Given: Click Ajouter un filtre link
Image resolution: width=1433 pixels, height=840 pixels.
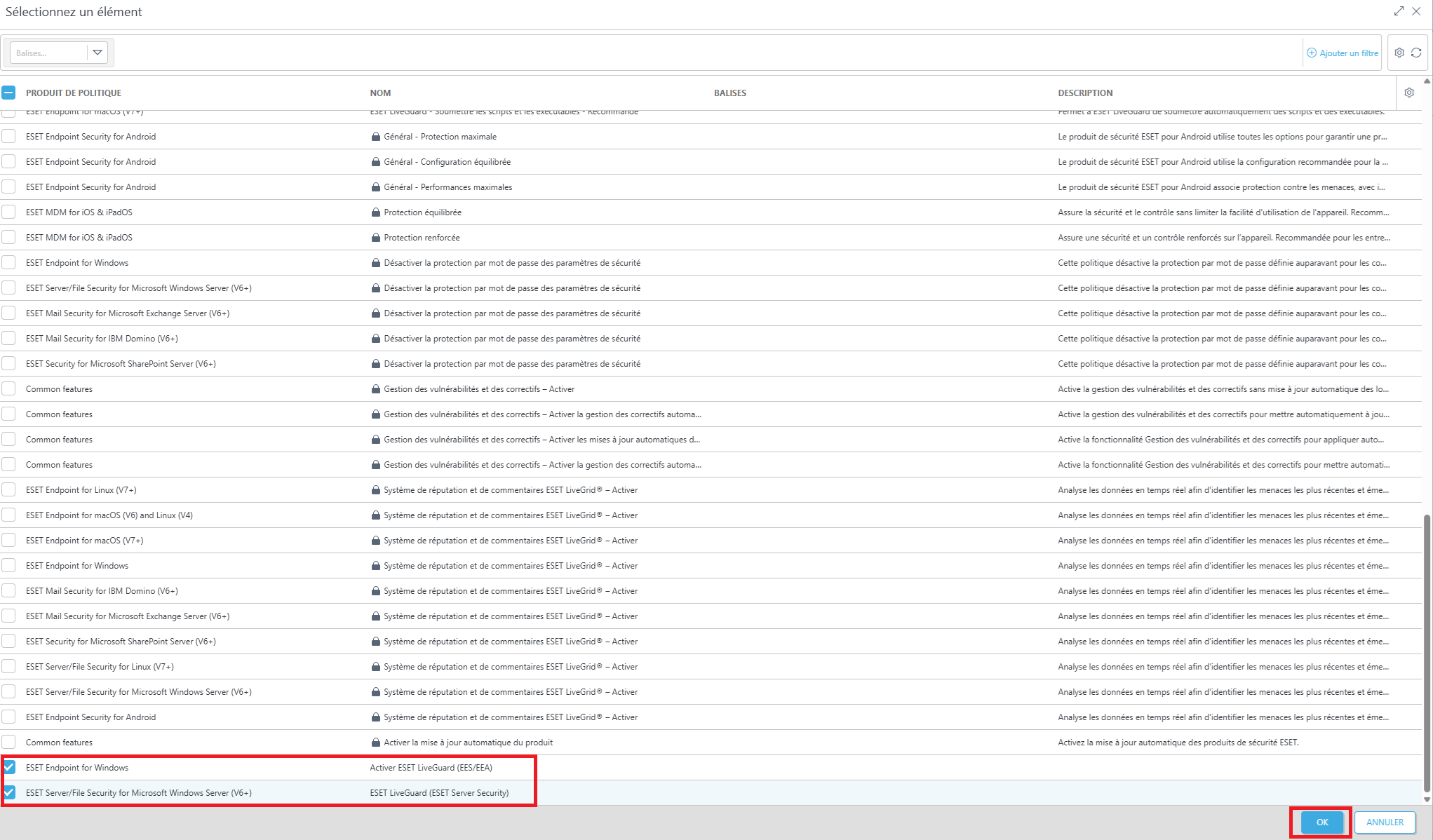Looking at the screenshot, I should tap(1349, 53).
